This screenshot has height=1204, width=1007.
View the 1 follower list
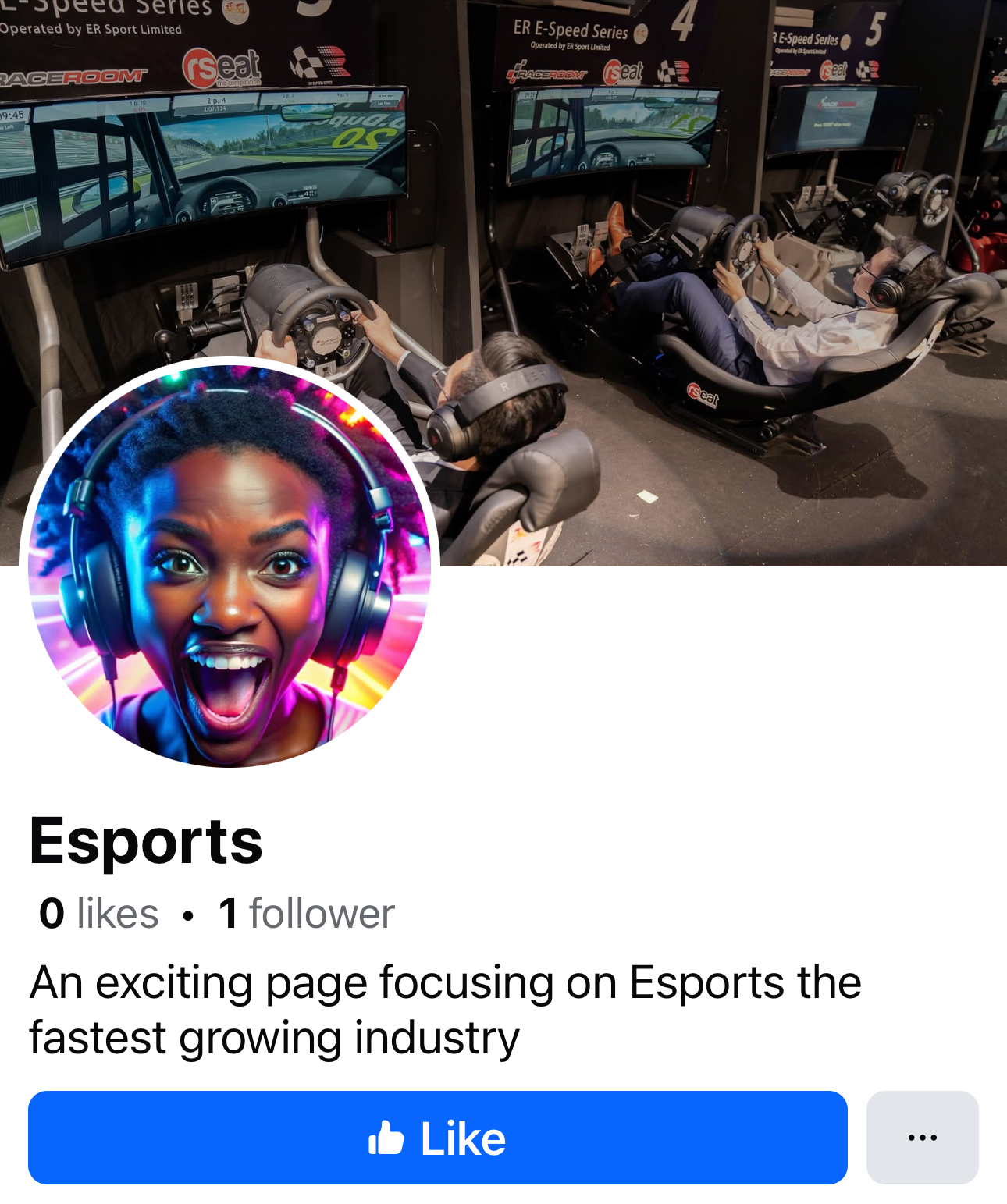coord(307,913)
